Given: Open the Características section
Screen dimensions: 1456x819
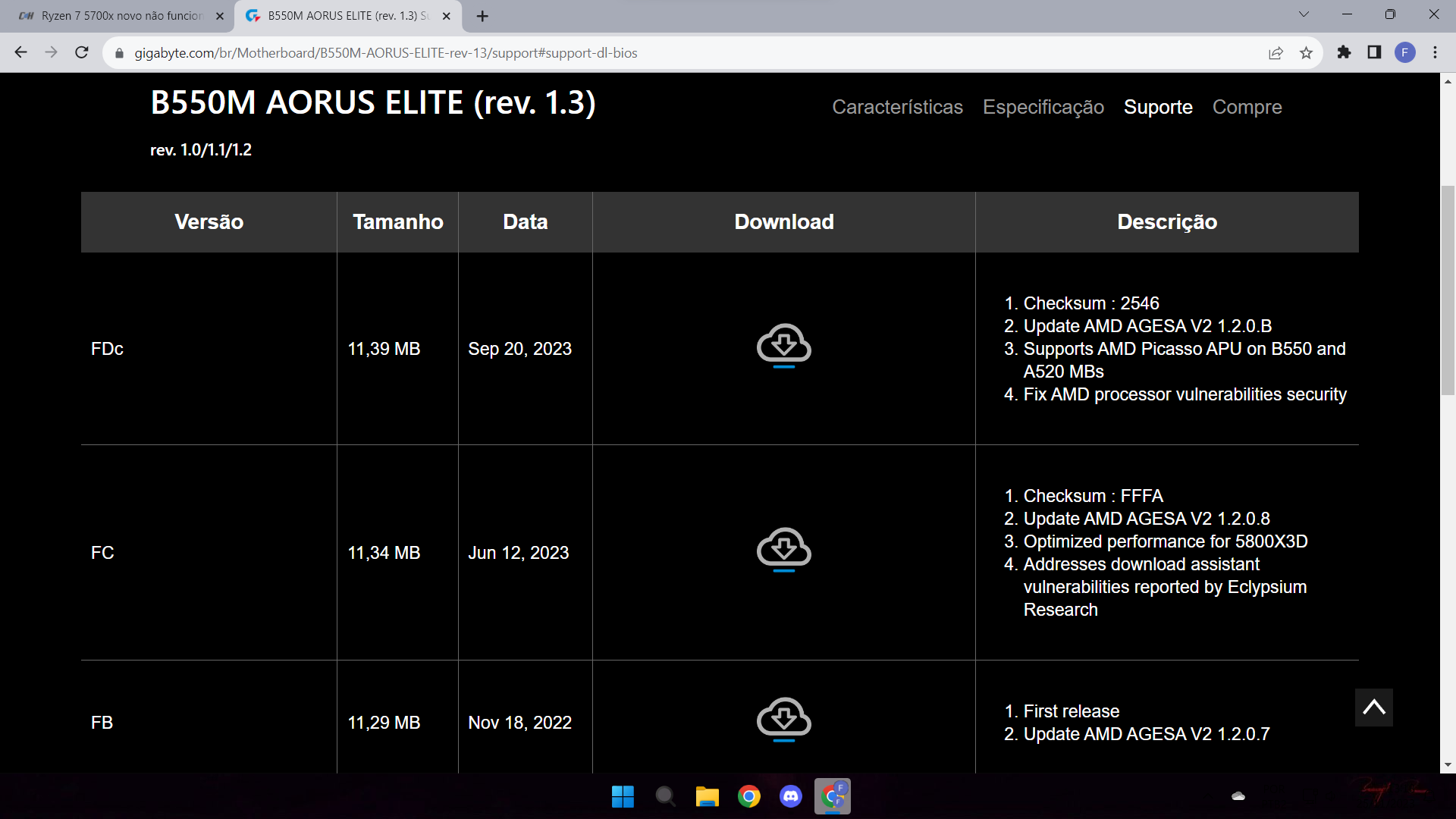Looking at the screenshot, I should click(x=897, y=107).
